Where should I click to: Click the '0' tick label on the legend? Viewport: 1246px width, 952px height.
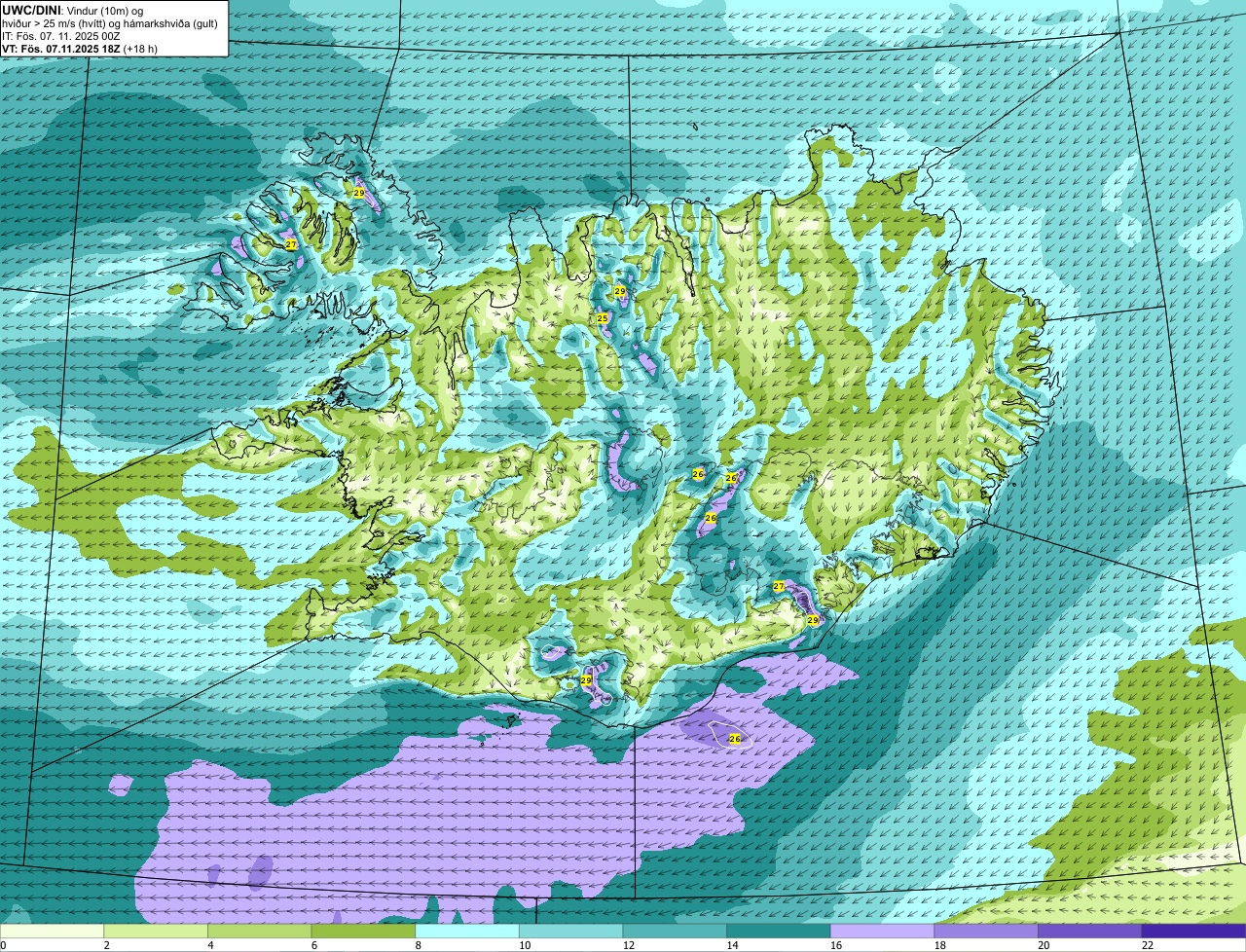tap(4, 945)
